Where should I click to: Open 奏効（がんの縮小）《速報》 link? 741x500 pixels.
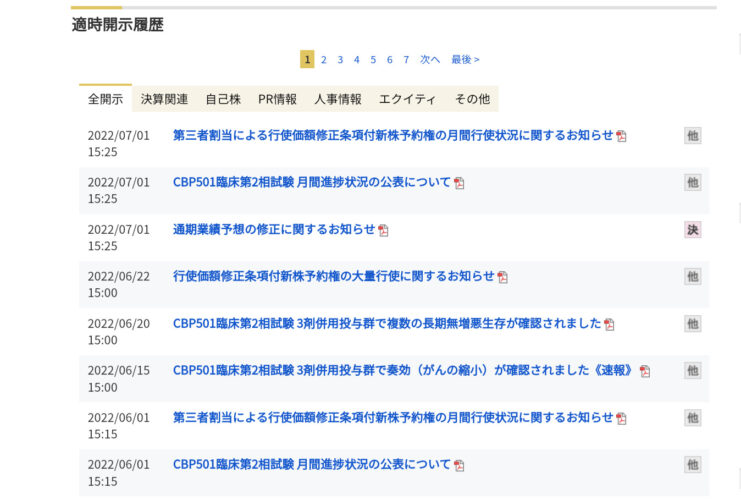click(x=403, y=371)
